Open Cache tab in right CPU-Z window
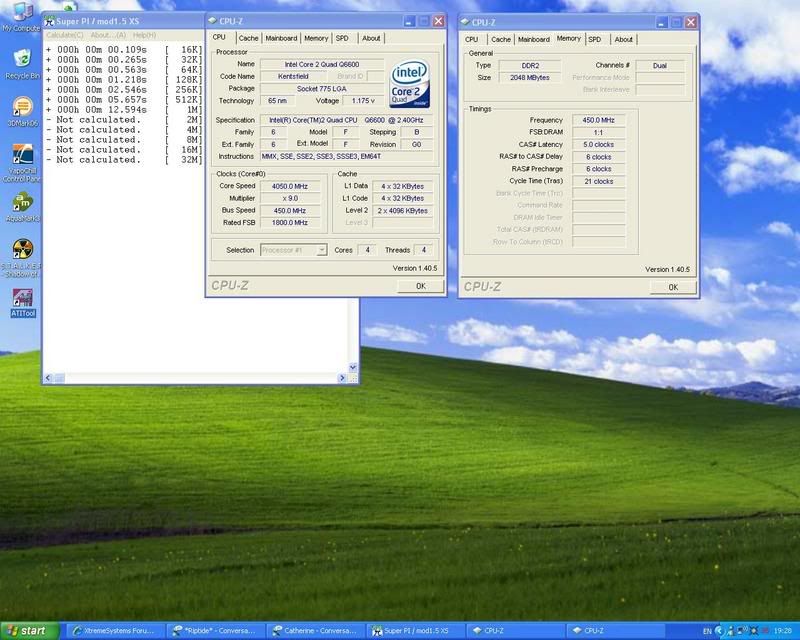The image size is (800, 640). (x=501, y=39)
